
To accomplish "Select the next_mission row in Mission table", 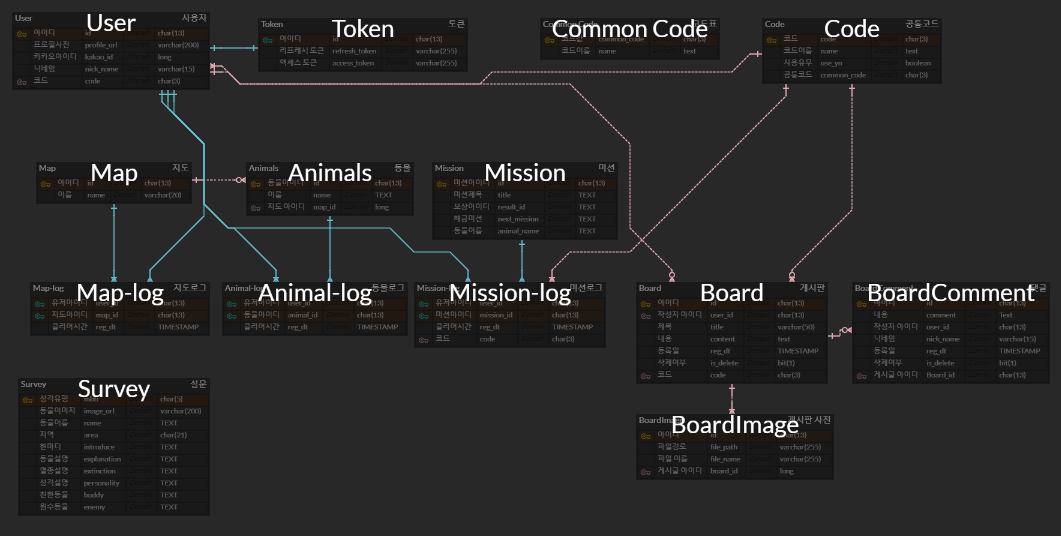I will tap(525, 219).
